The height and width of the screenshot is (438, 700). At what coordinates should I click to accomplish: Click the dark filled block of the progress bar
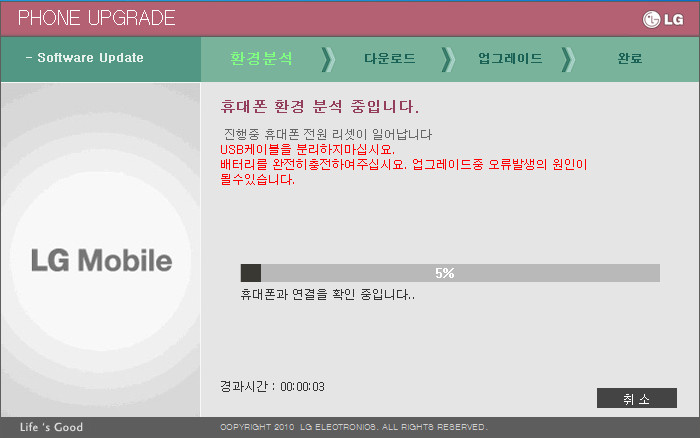(250, 273)
